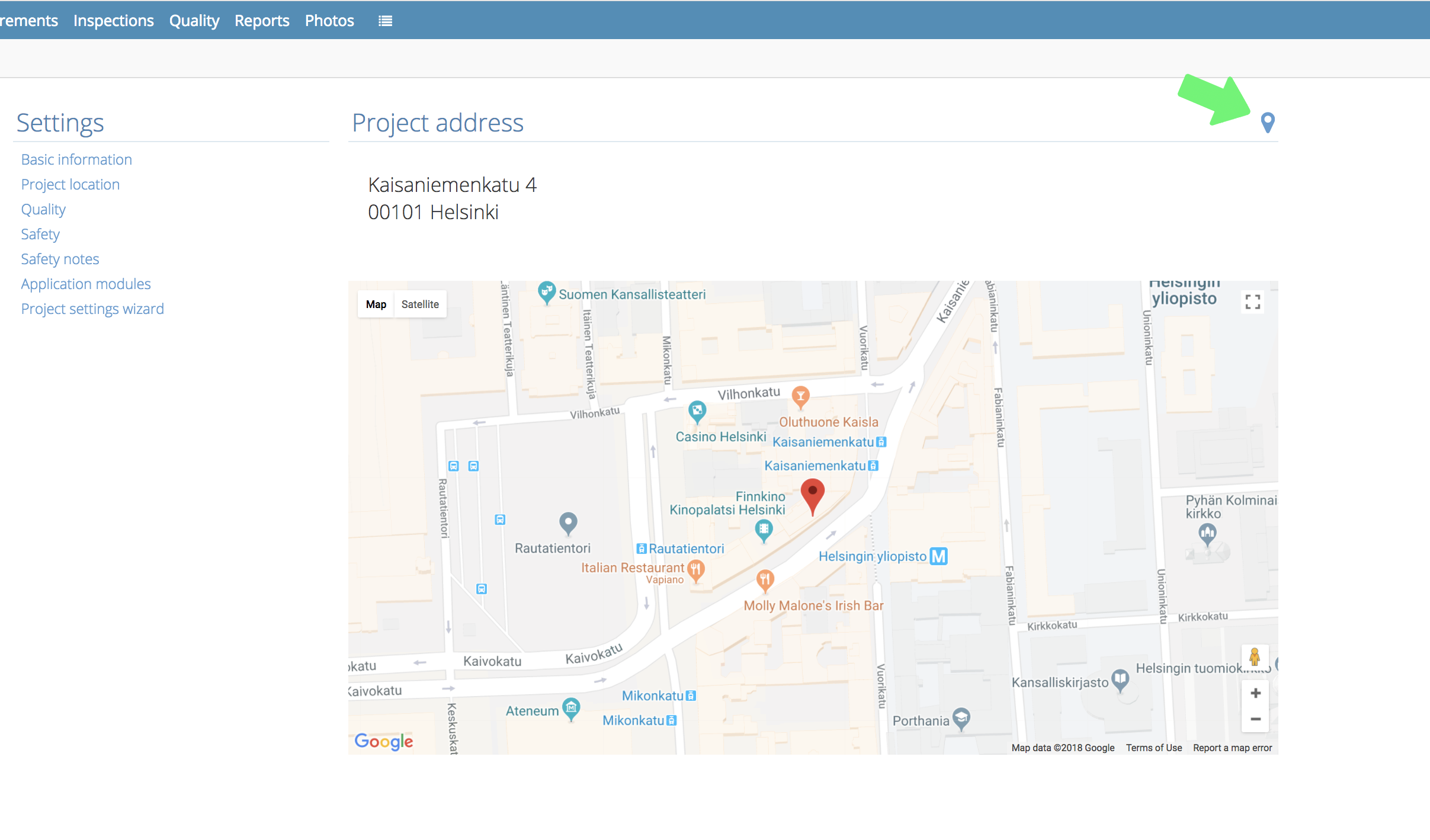Switch map to Map view
The width and height of the screenshot is (1430, 840).
click(x=376, y=304)
